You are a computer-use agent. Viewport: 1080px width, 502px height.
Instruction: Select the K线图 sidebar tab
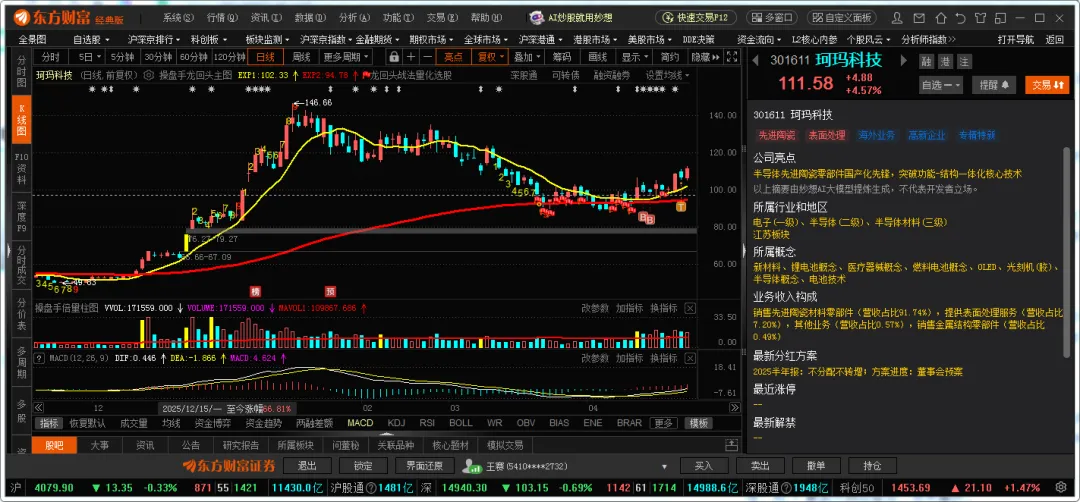click(21, 119)
